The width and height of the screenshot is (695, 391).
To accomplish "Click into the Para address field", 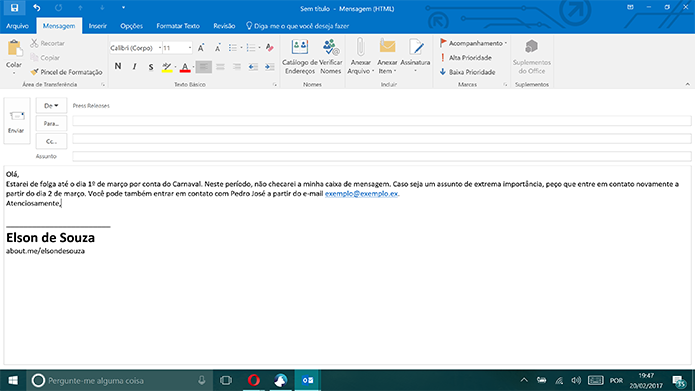I will pos(382,121).
